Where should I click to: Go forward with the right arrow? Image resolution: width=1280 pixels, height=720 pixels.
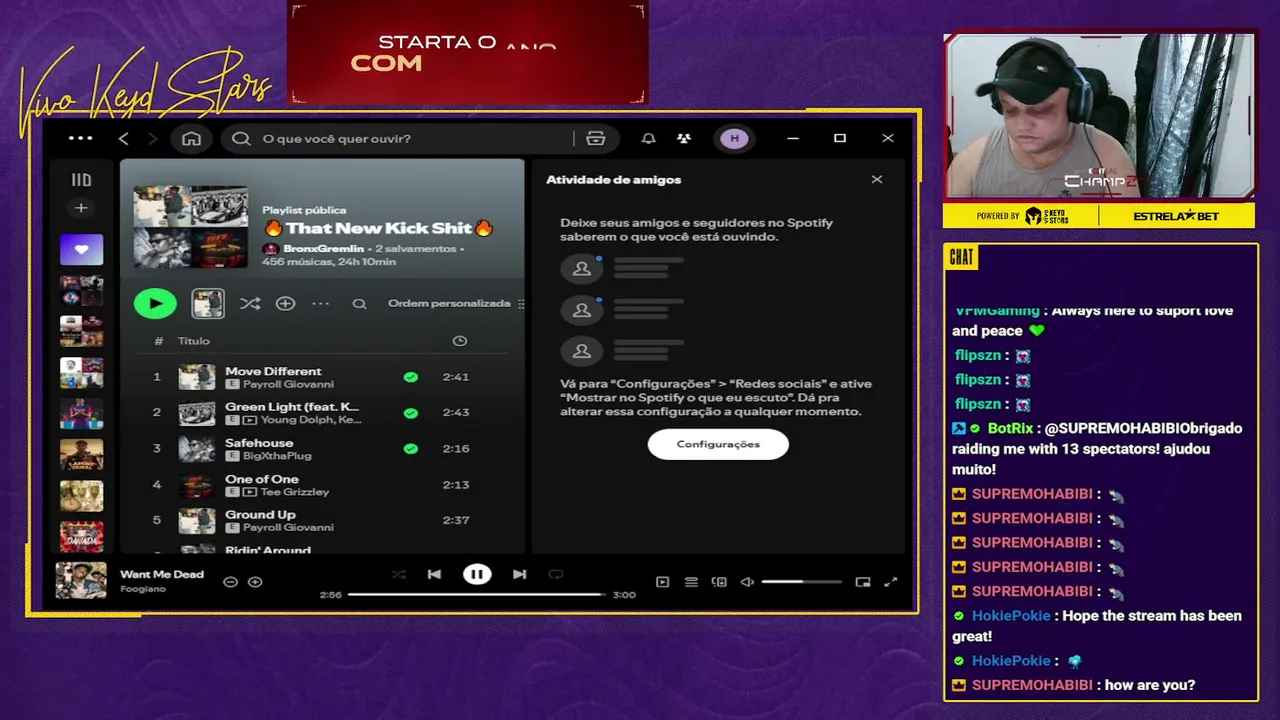152,138
